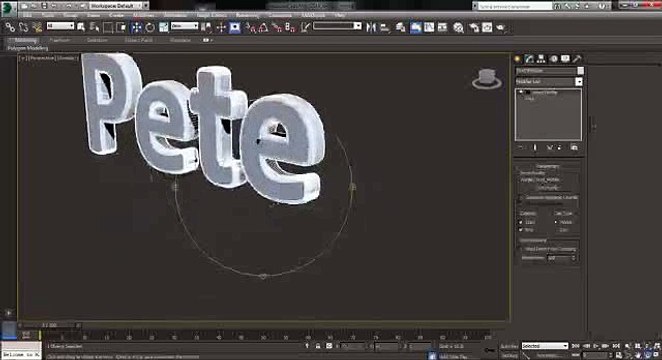The width and height of the screenshot is (662, 360).
Task: Activate the Select and Move tool
Action: pyautogui.click(x=136, y=27)
